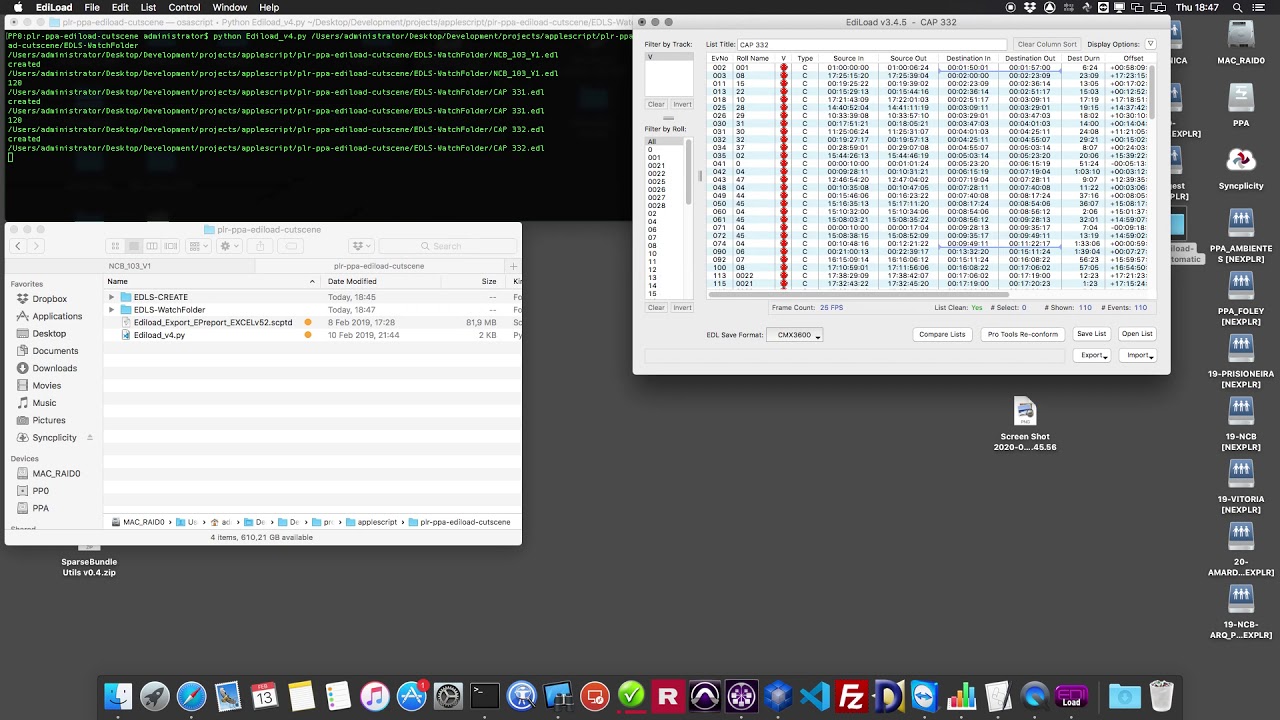Click the Compare Lists button

(x=942, y=334)
